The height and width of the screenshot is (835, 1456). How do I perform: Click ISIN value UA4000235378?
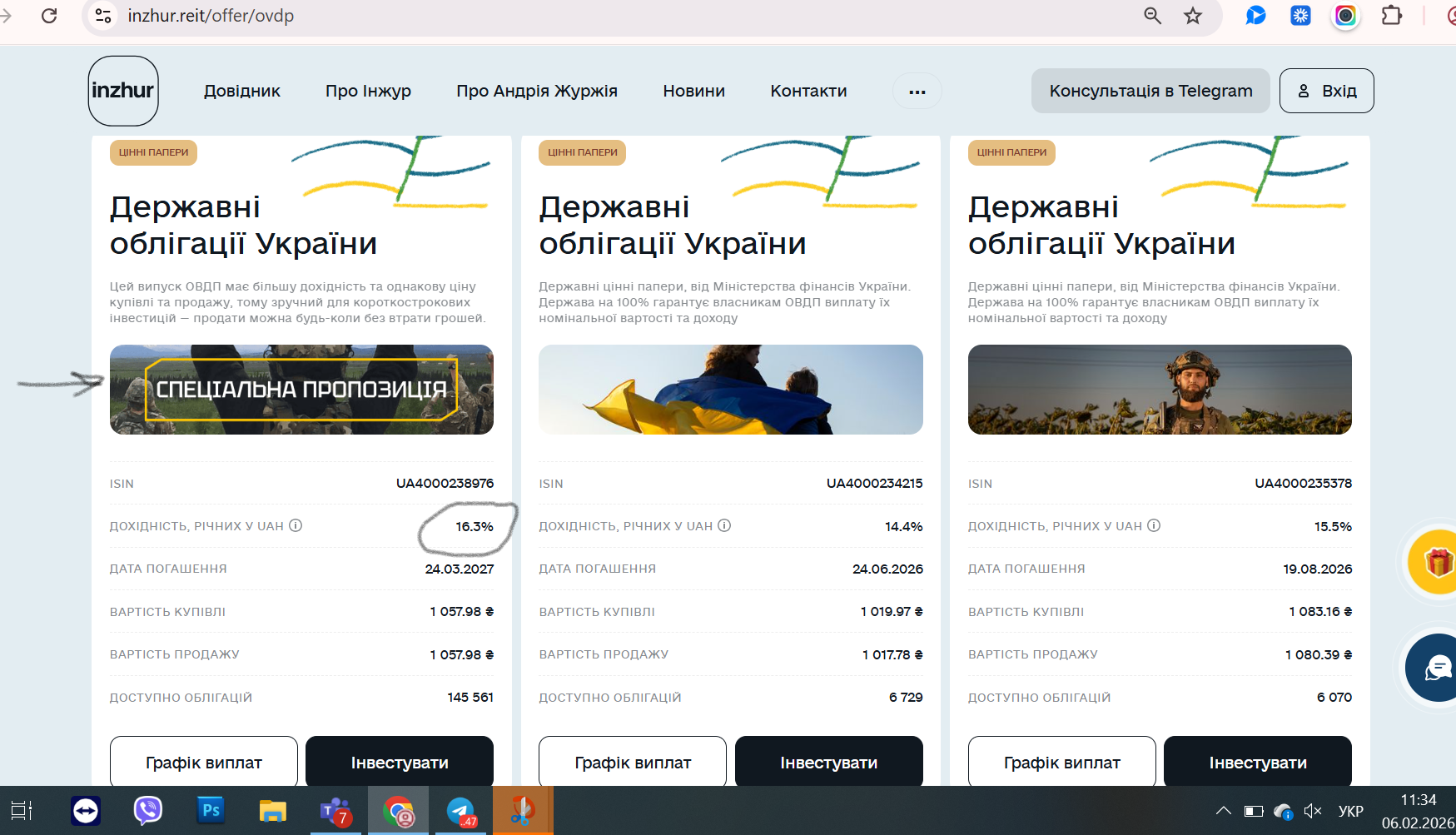click(1303, 483)
